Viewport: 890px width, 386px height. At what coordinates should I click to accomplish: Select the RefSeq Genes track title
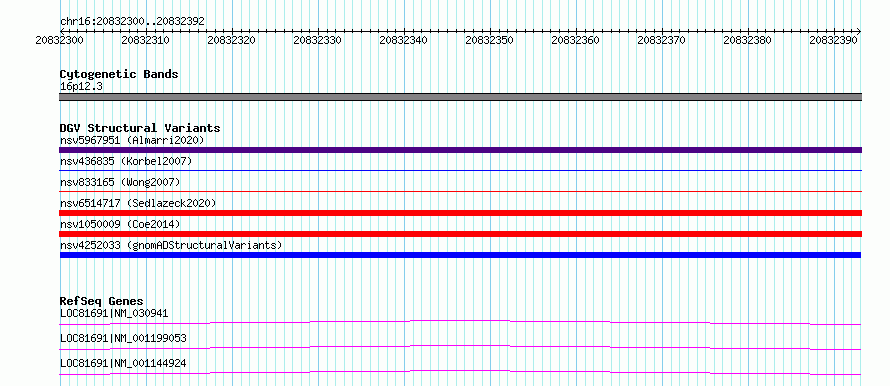[102, 301]
